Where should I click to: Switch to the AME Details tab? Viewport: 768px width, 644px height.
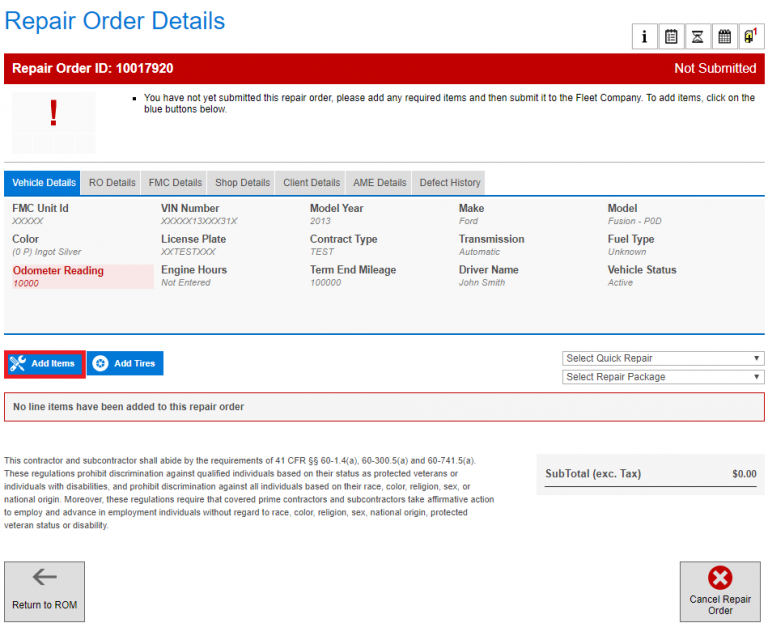coord(379,183)
